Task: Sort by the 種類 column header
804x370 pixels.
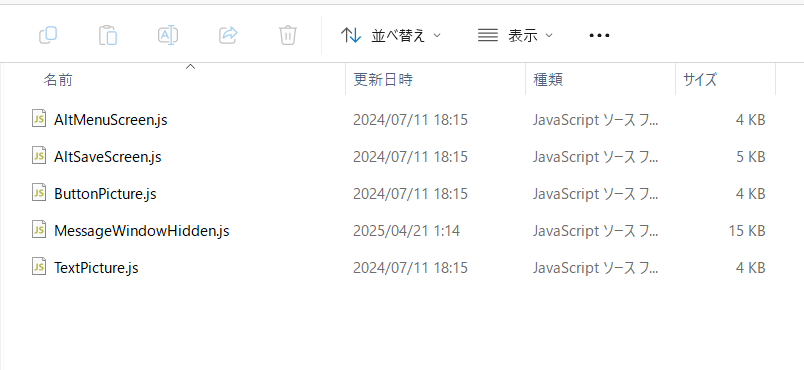Action: pos(548,79)
